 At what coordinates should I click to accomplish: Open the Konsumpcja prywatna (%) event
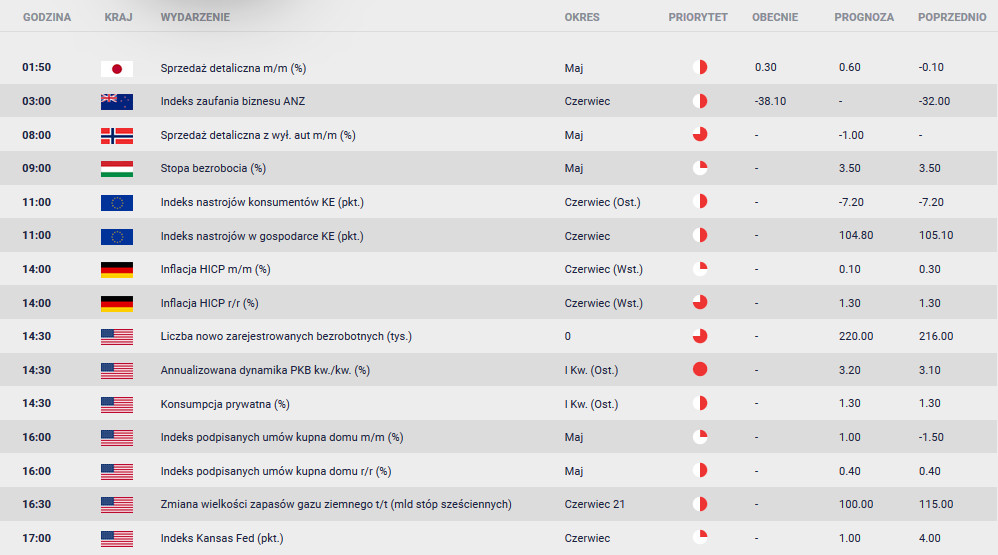pyautogui.click(x=225, y=404)
